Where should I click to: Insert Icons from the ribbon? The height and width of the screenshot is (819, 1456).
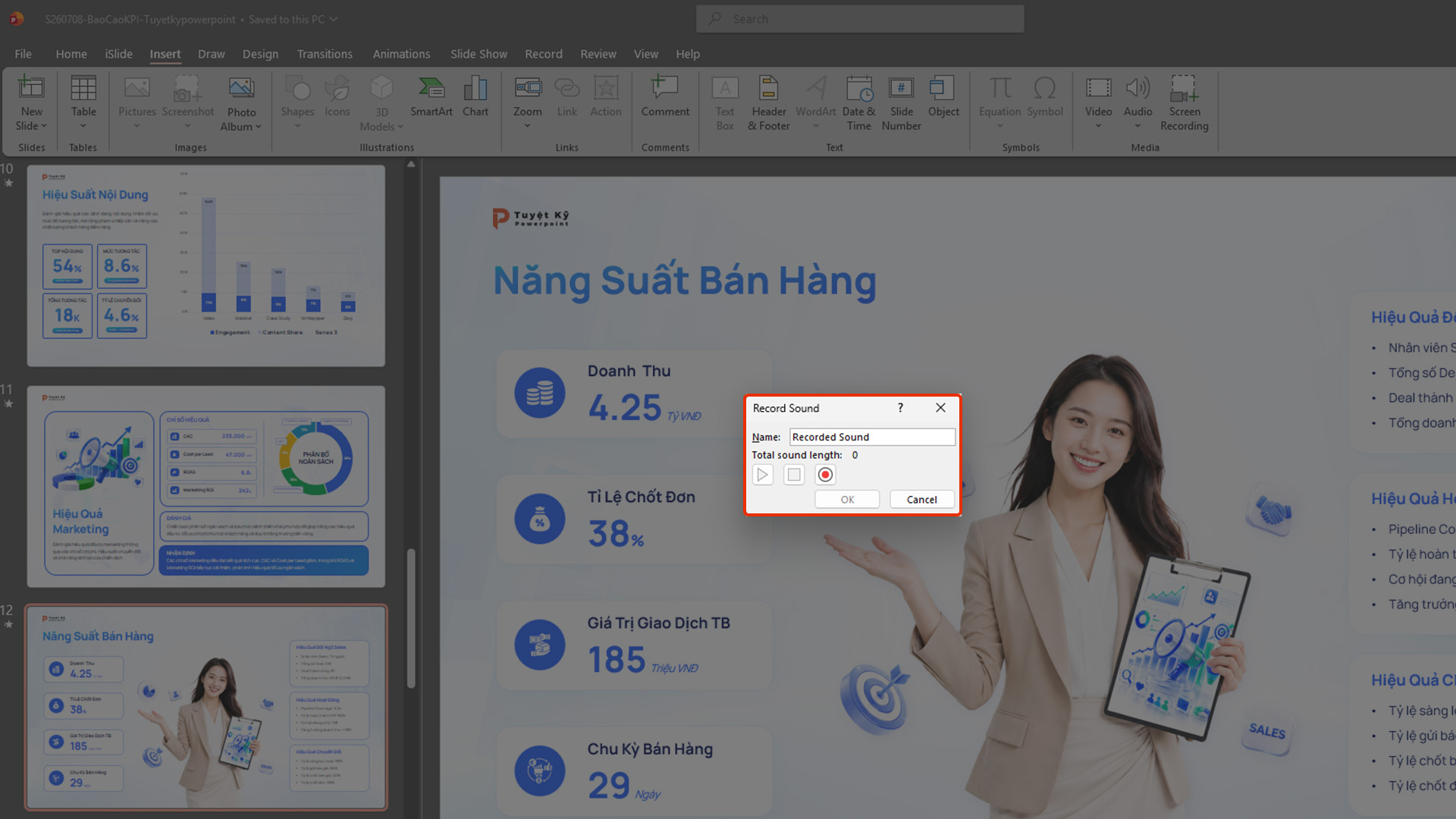[x=337, y=96]
